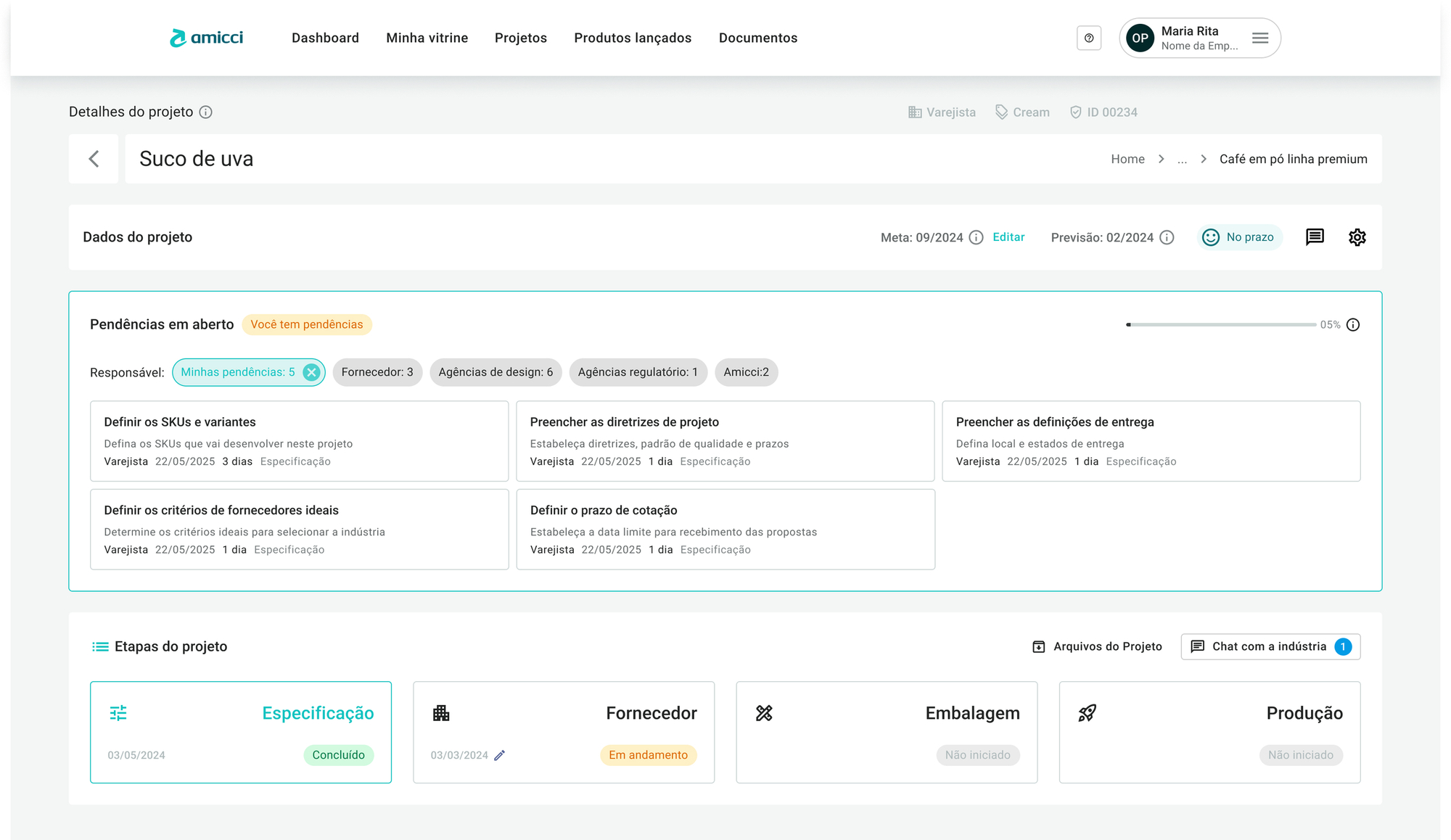Click info icon next to 05% progress
Screen dimensions: 1451x840
tap(1353, 324)
